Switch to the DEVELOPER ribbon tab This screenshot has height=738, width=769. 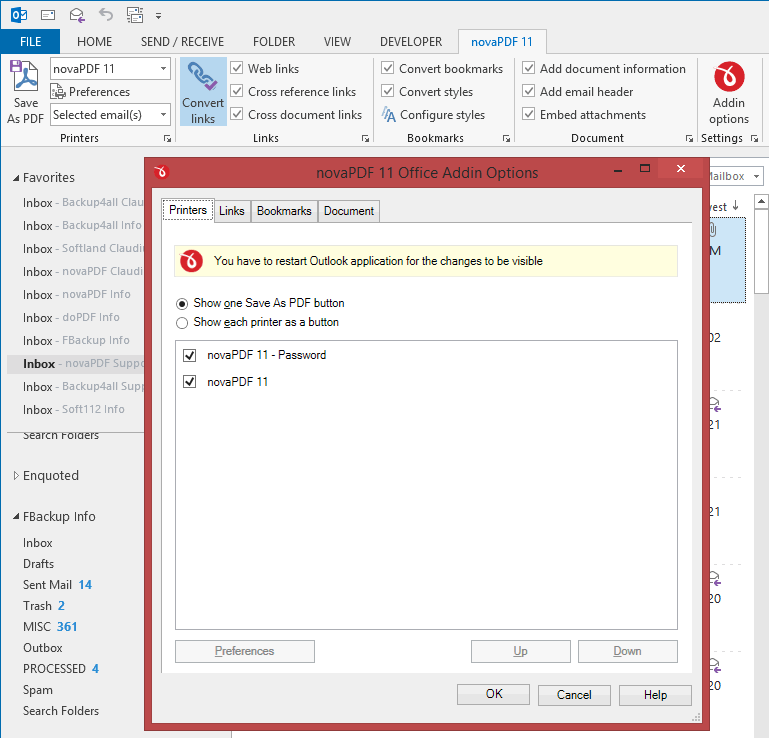pyautogui.click(x=411, y=42)
